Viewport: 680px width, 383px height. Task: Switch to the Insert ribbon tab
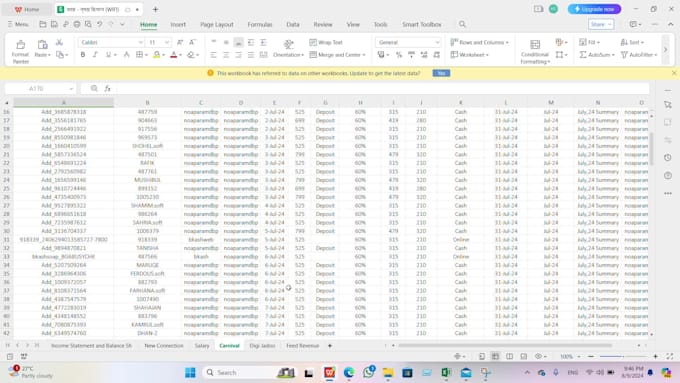(178, 24)
